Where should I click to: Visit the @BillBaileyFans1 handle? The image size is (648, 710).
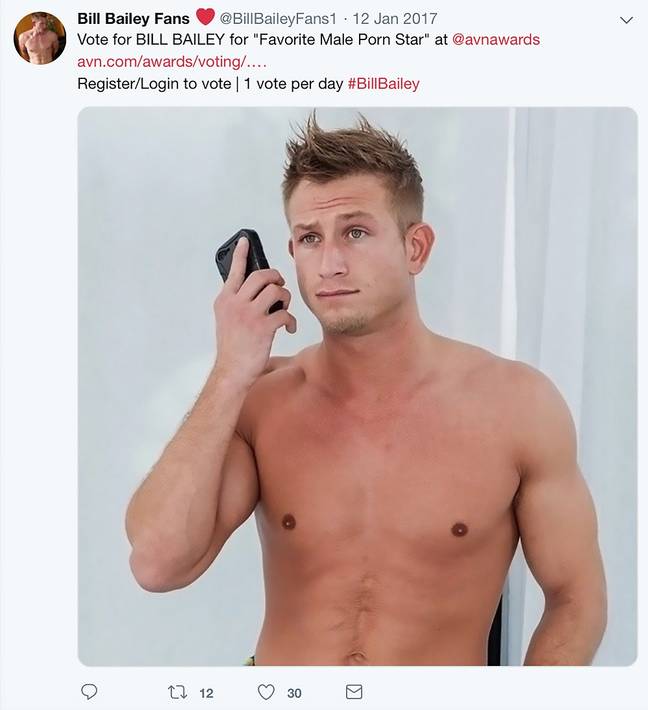278,19
